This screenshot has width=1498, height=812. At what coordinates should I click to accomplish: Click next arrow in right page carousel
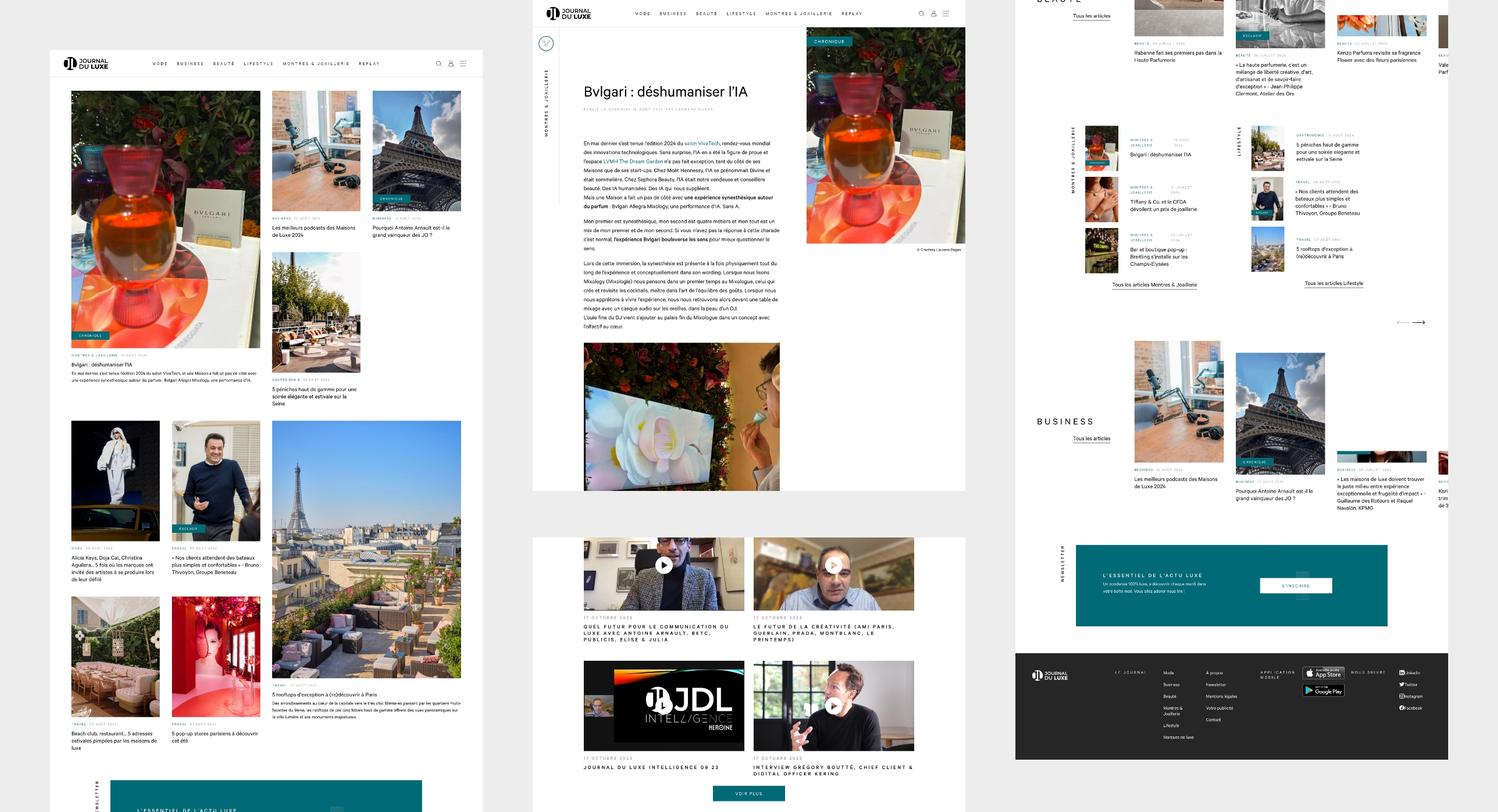[1418, 322]
